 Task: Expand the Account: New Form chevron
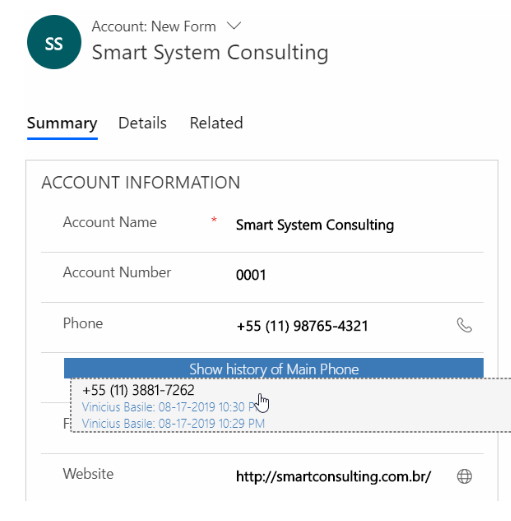(234, 26)
